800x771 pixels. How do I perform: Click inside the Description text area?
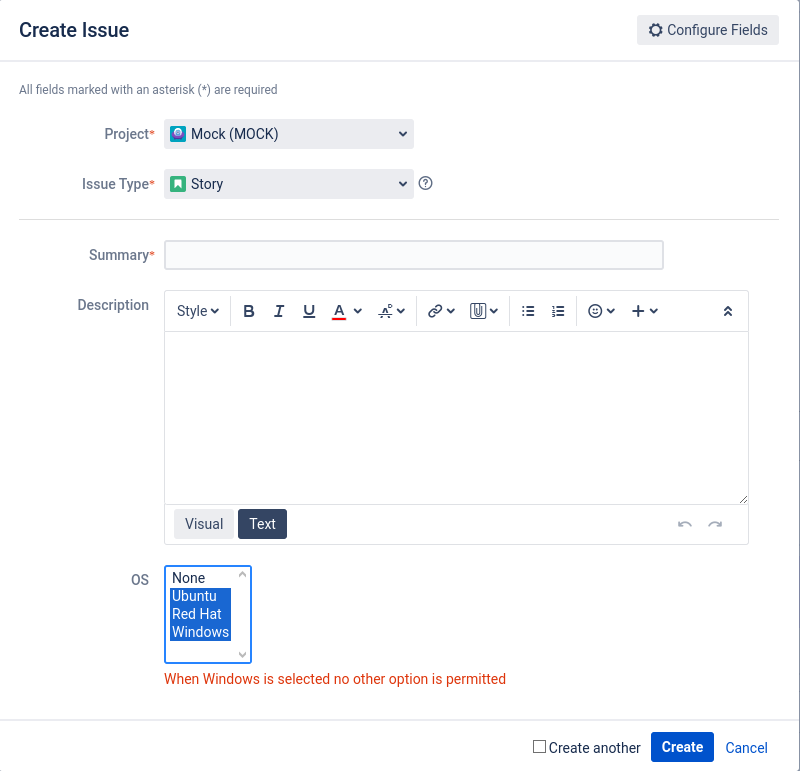[456, 418]
